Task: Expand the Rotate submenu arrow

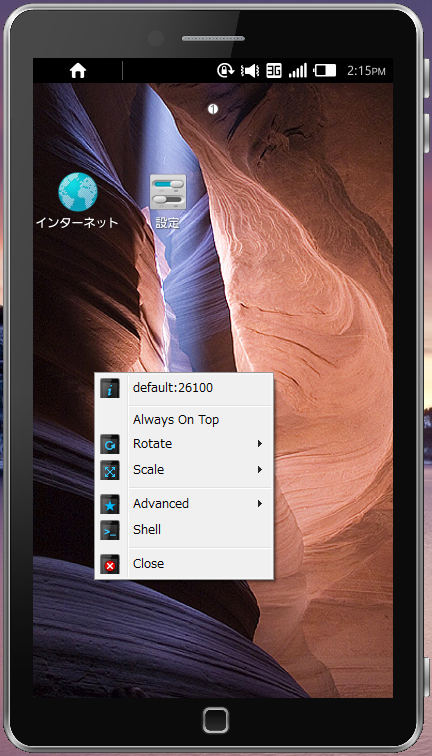Action: pos(260,444)
